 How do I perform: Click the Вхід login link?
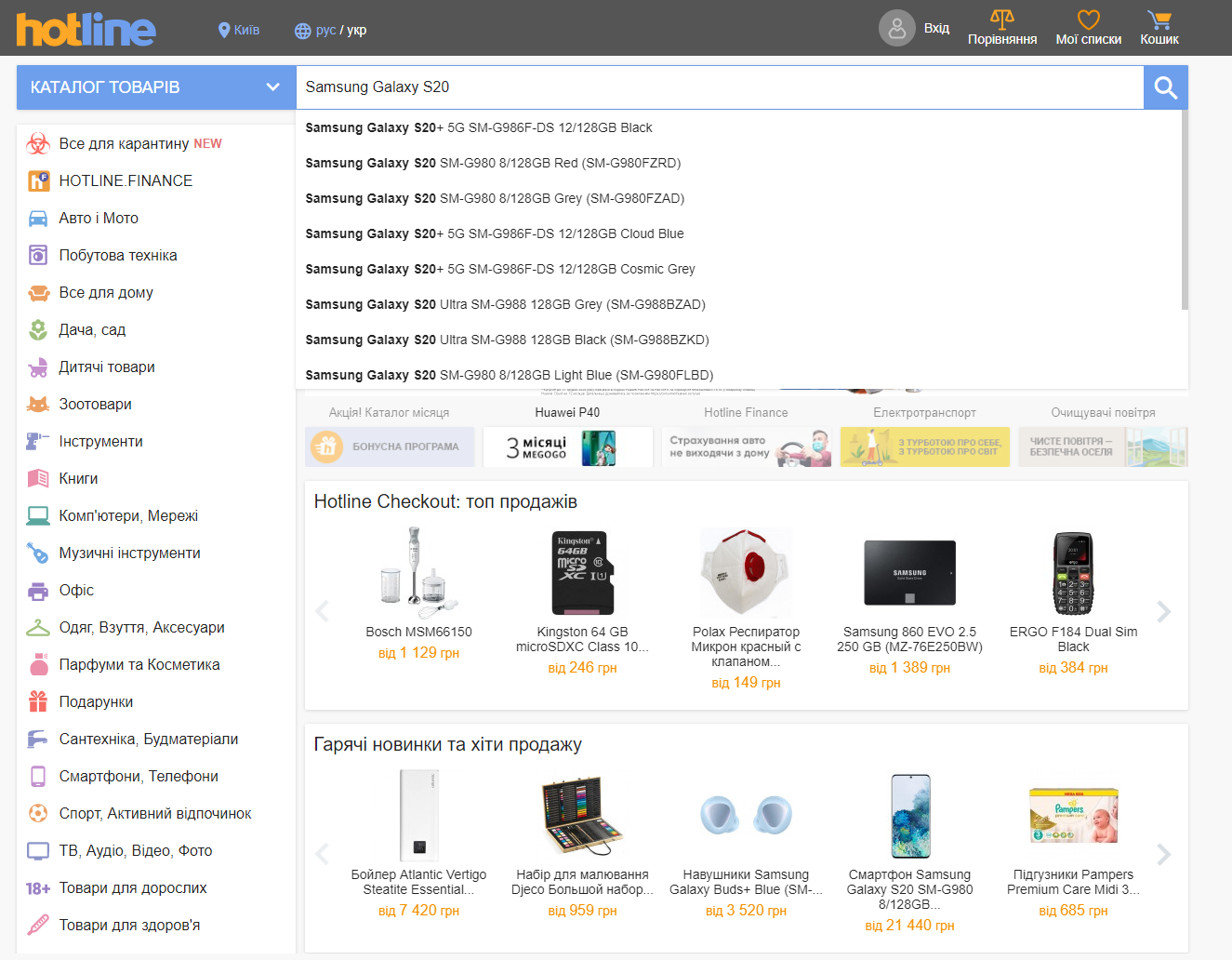tap(936, 29)
